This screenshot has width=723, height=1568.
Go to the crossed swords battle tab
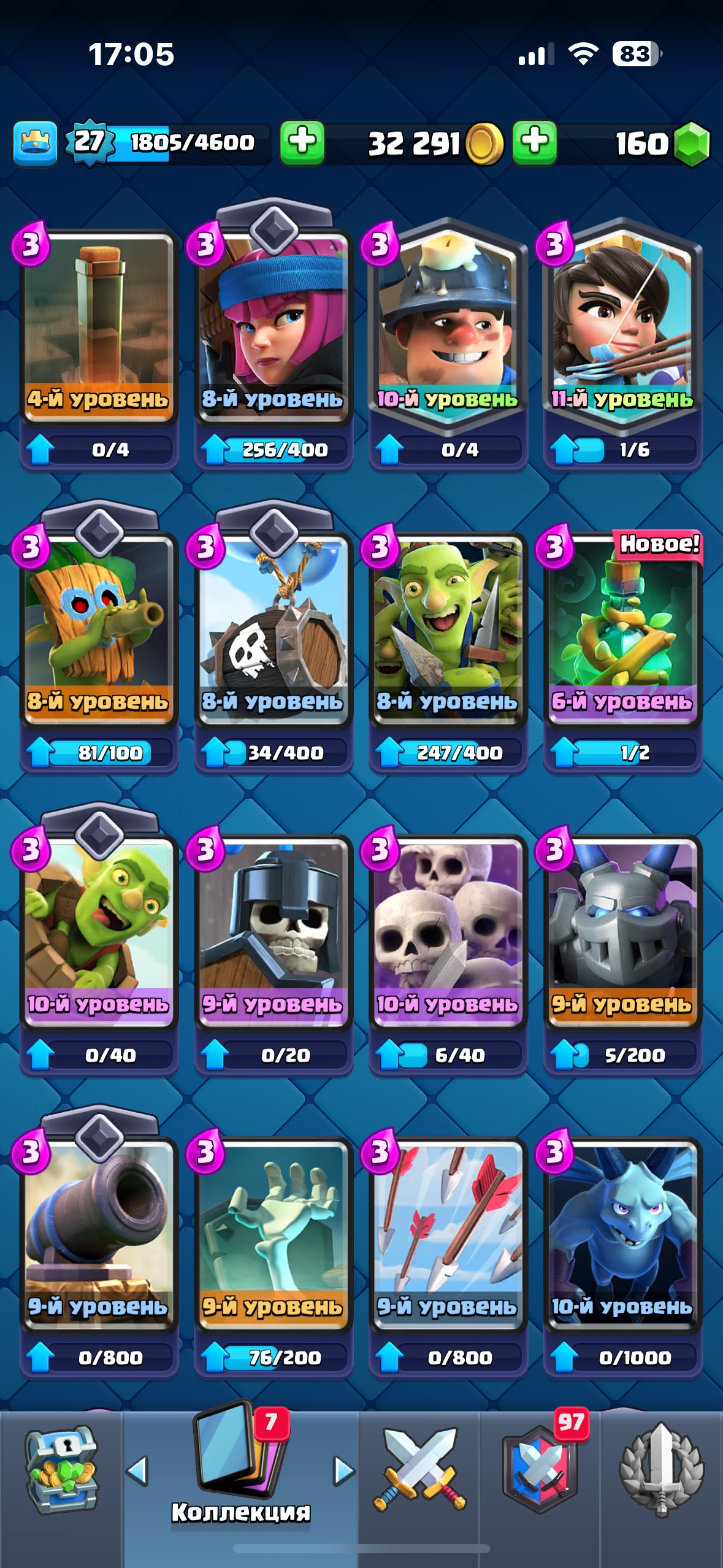coord(419,1469)
